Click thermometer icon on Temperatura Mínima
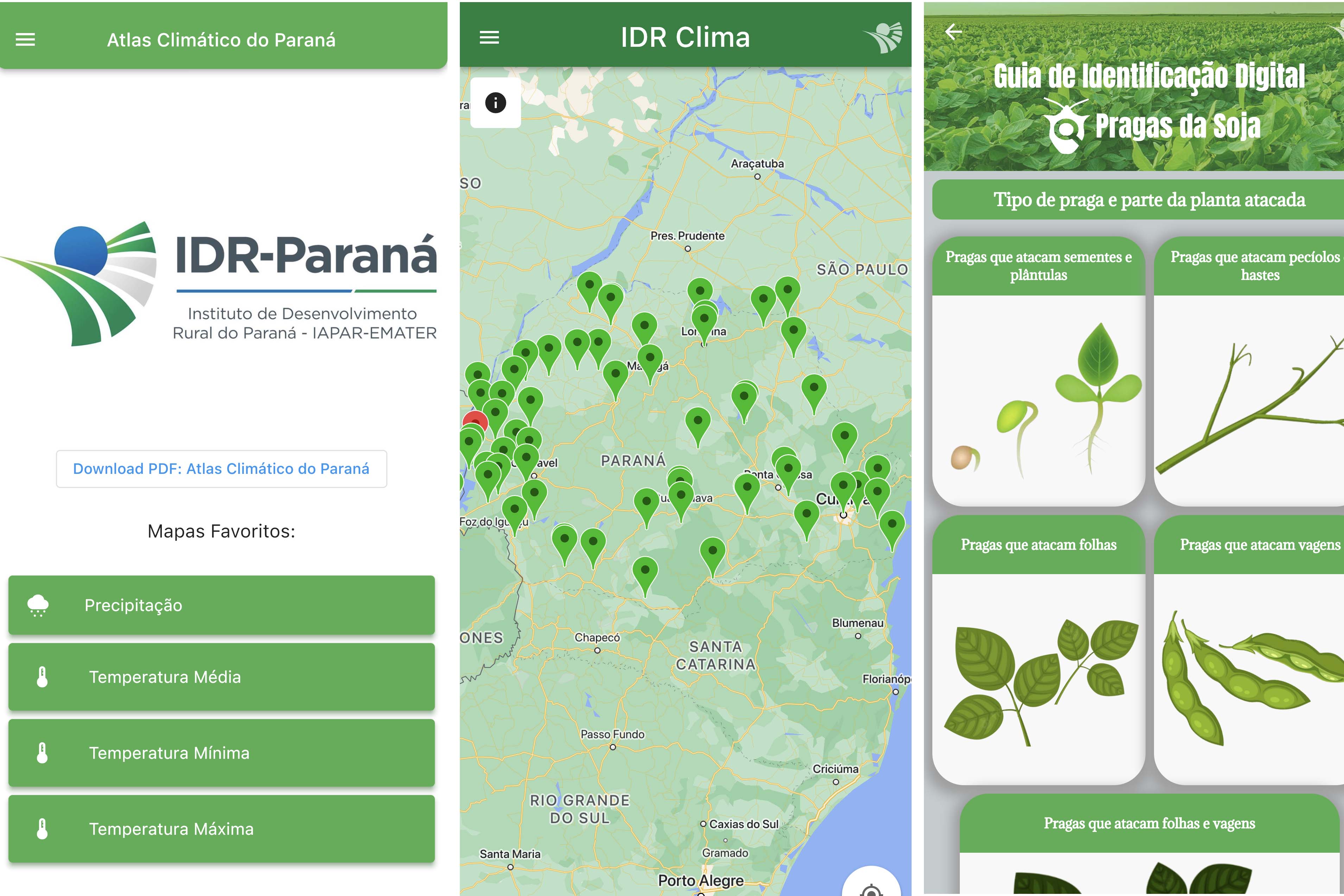The image size is (1344, 896). coord(42,752)
